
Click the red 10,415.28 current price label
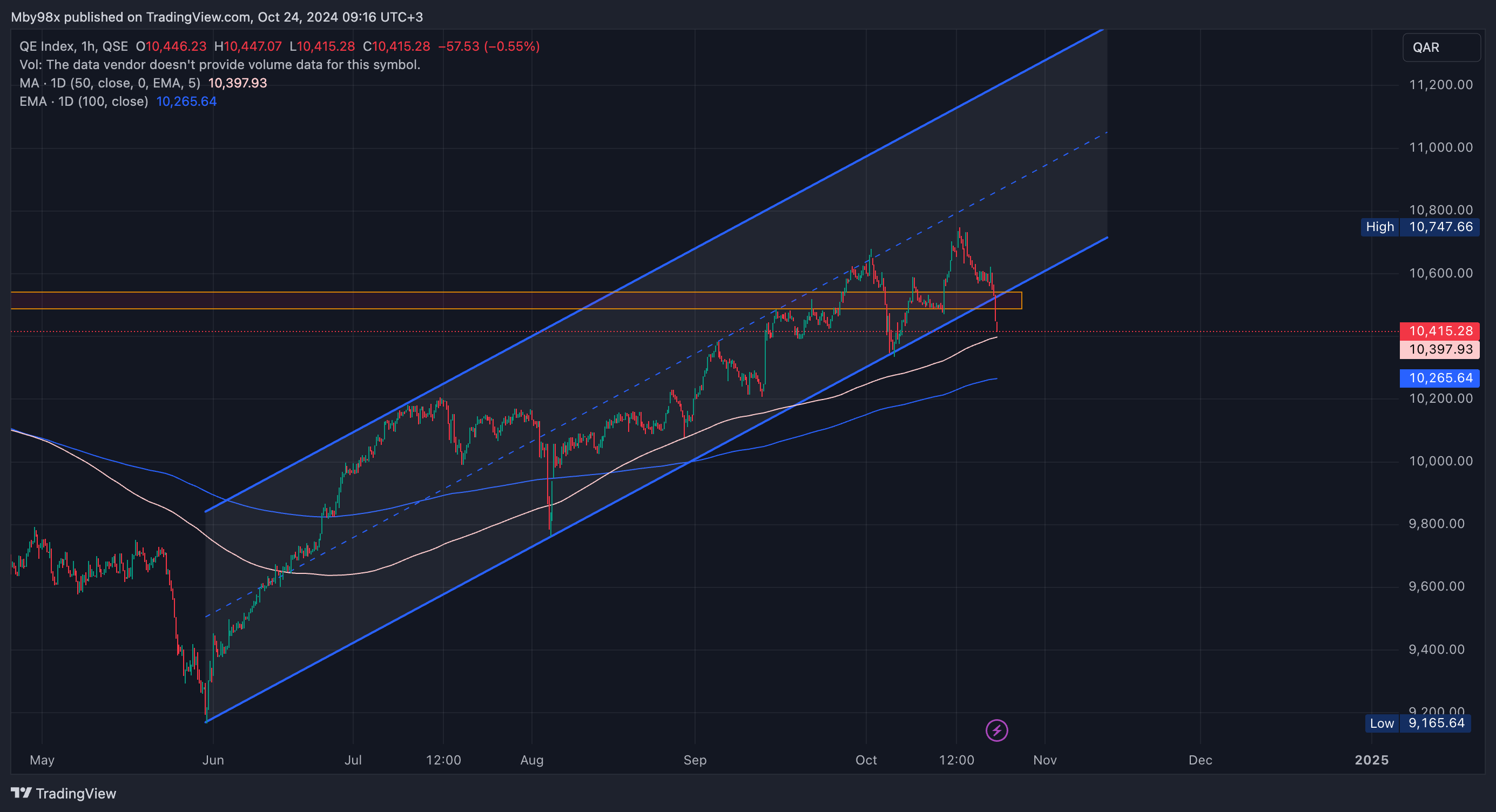tap(1440, 331)
